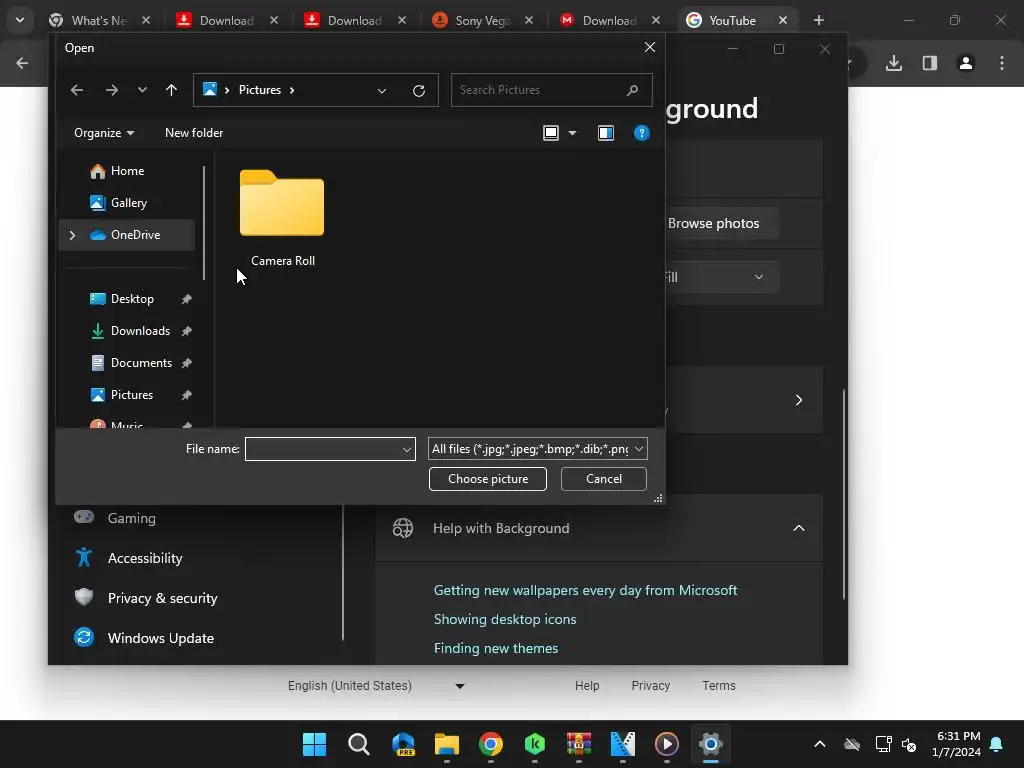Open Chrome profile icon

click(x=965, y=63)
